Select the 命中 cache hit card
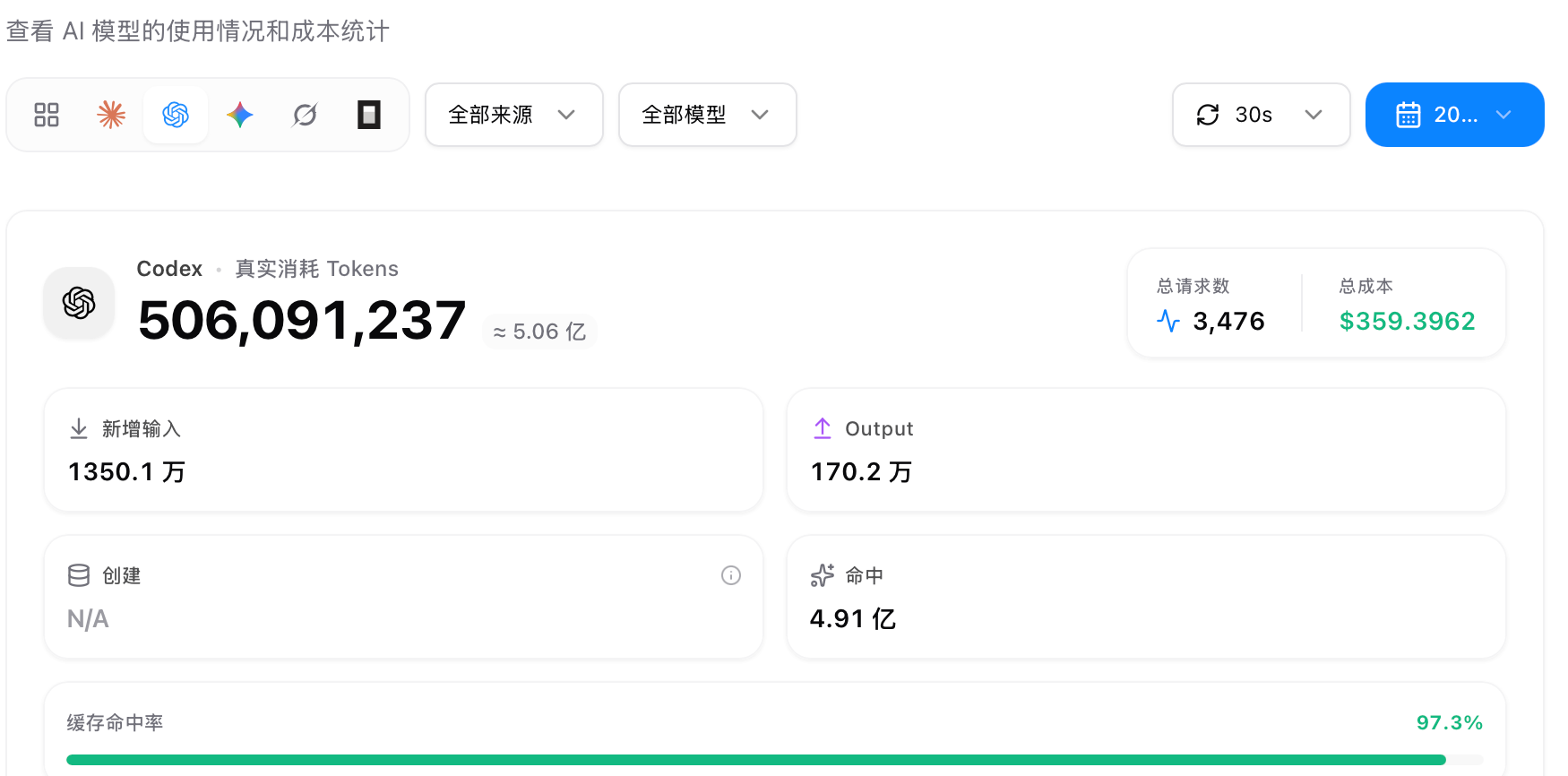1568x776 pixels. click(1146, 597)
